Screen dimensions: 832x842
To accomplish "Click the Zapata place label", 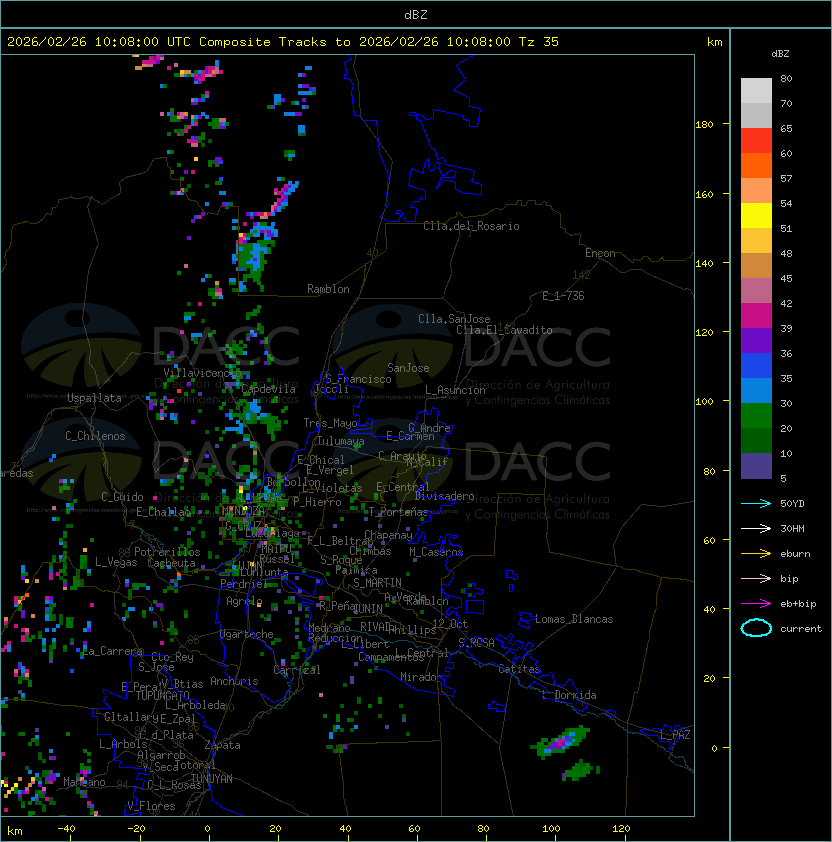I will [x=222, y=745].
